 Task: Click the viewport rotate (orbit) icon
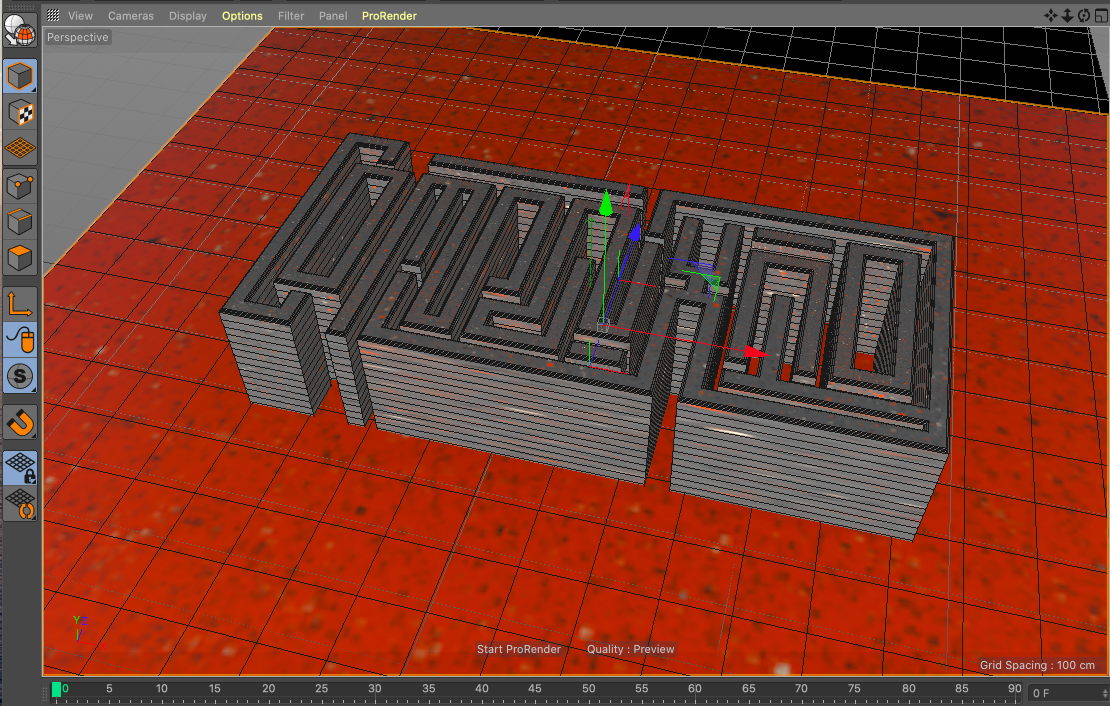pos(1084,16)
